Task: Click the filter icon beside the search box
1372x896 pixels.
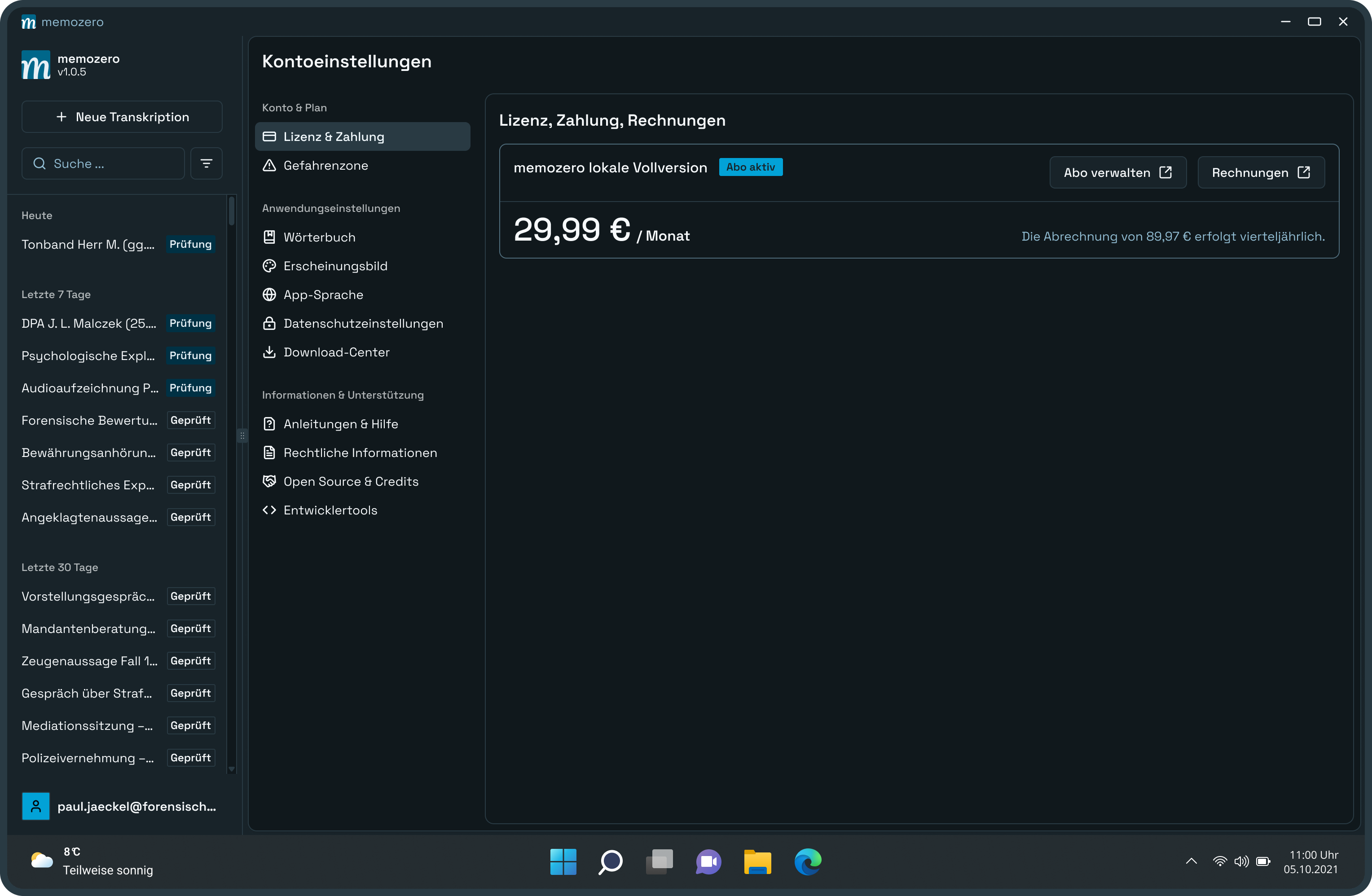Action: (x=207, y=163)
